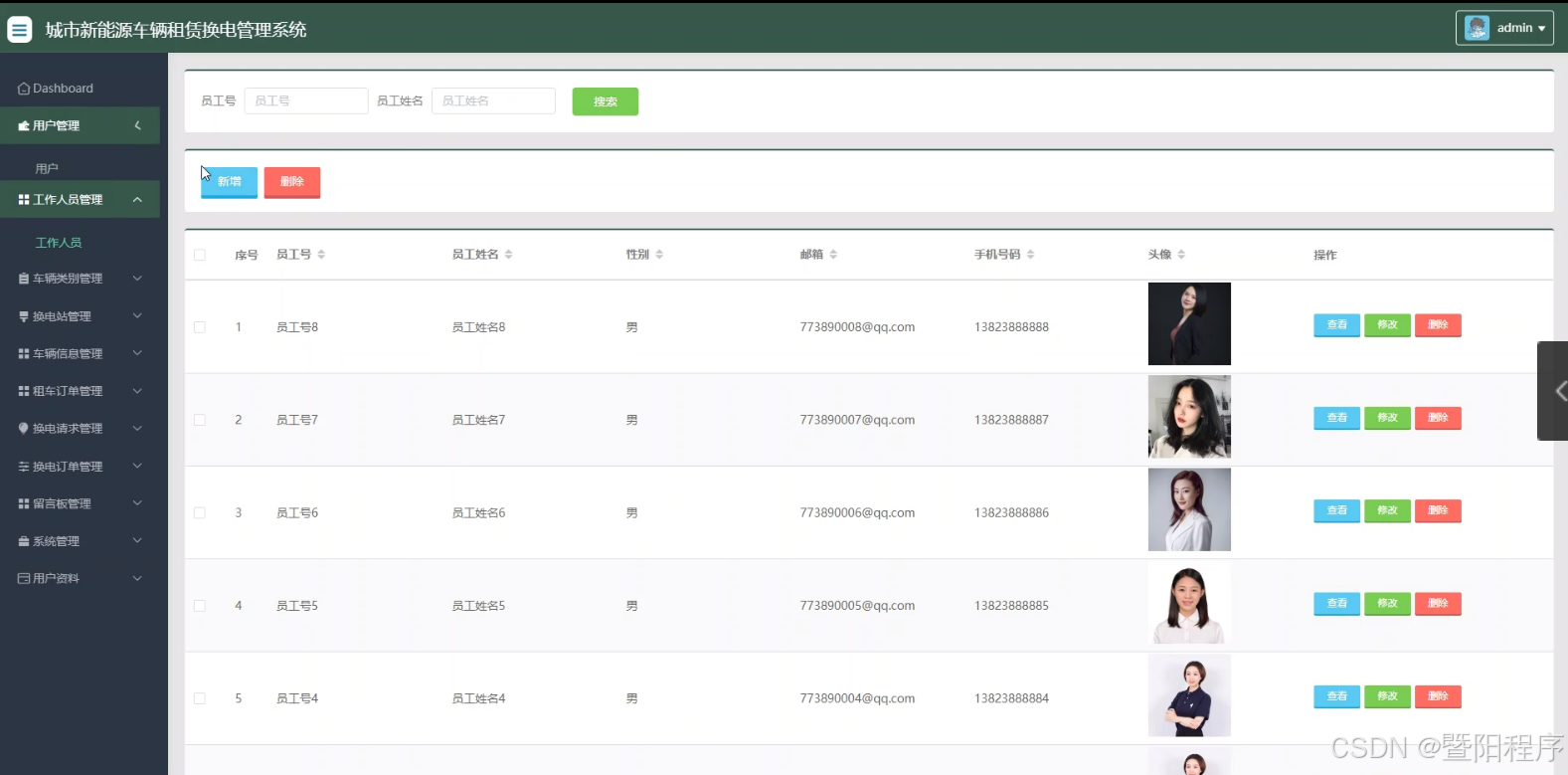
Task: Click the 车辆信息管理 icon
Action: tap(24, 354)
